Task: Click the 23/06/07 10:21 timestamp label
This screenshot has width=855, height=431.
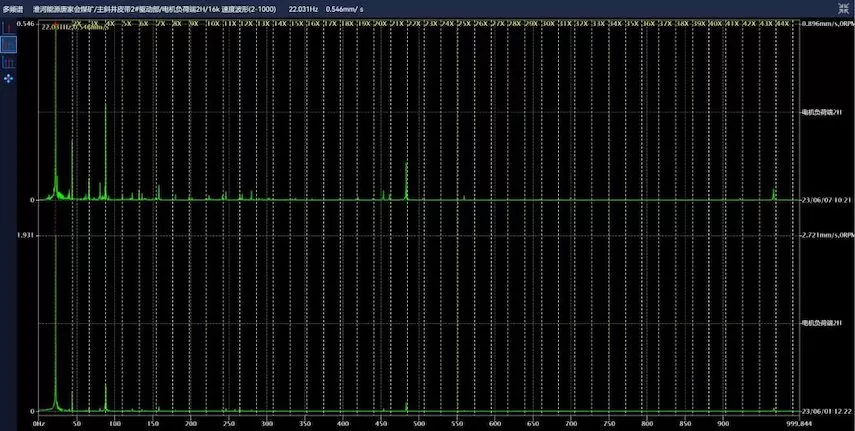Action: pos(825,200)
